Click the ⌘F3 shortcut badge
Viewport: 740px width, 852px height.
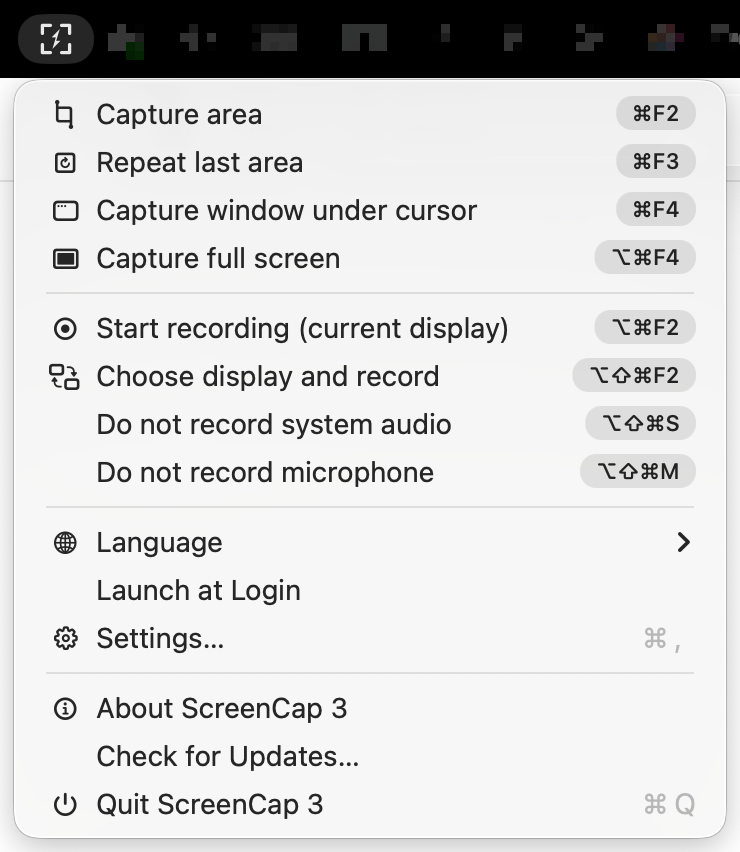[x=656, y=161]
